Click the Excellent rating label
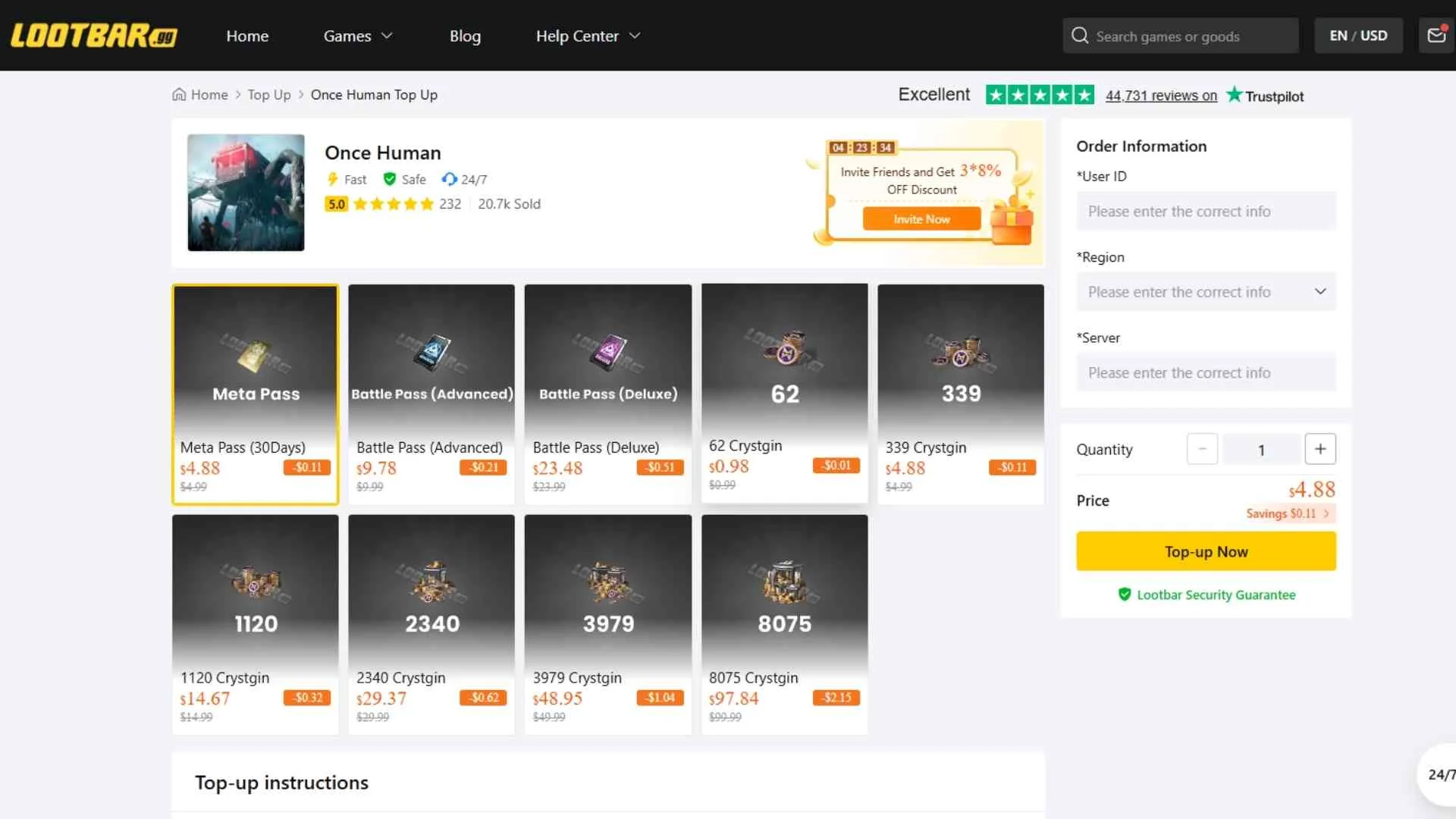 pyautogui.click(x=934, y=95)
